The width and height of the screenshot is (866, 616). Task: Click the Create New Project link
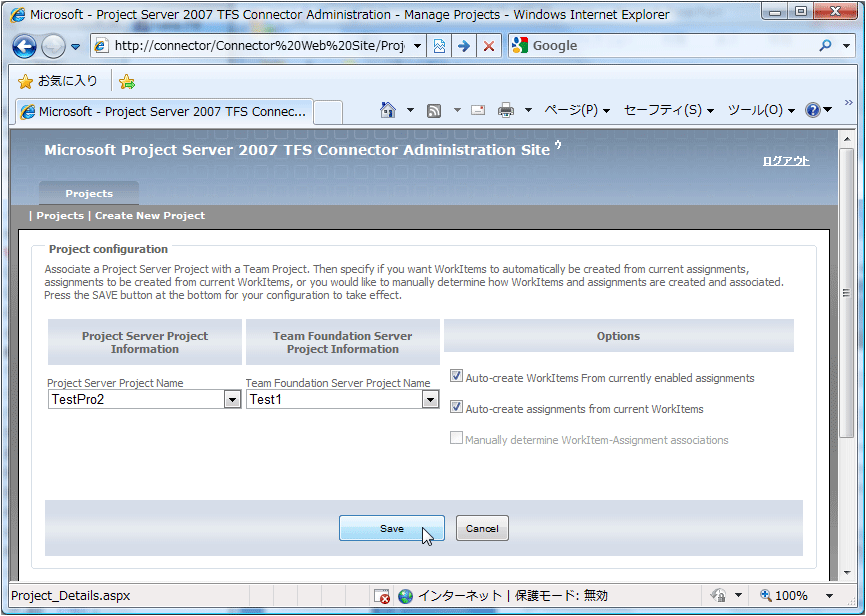[150, 215]
